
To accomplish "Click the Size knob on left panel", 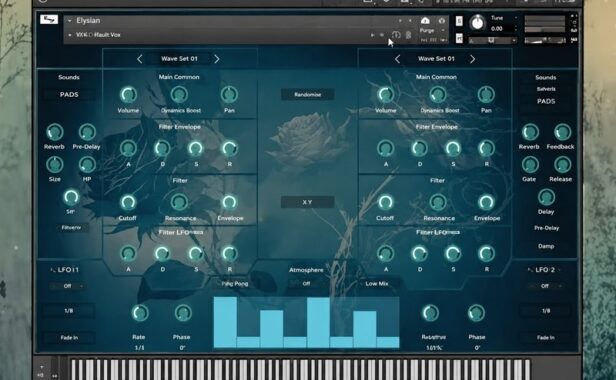I will pyautogui.click(x=55, y=165).
